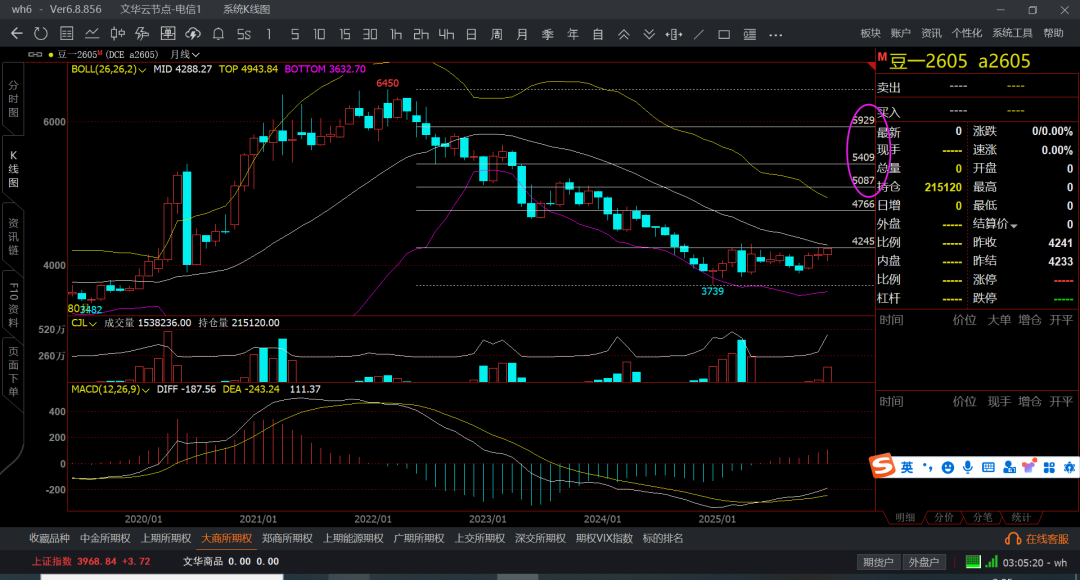Click the 外盘户 account button

point(923,562)
